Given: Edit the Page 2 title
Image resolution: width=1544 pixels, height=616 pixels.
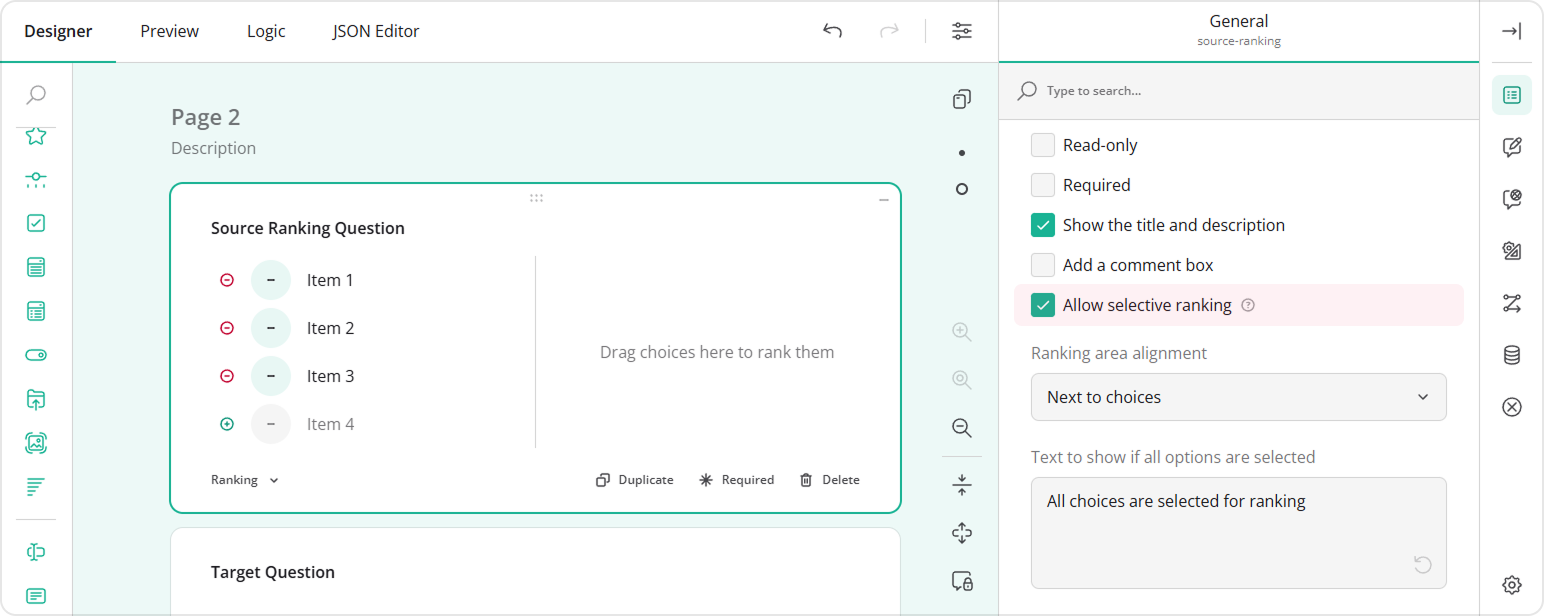Looking at the screenshot, I should pyautogui.click(x=206, y=117).
